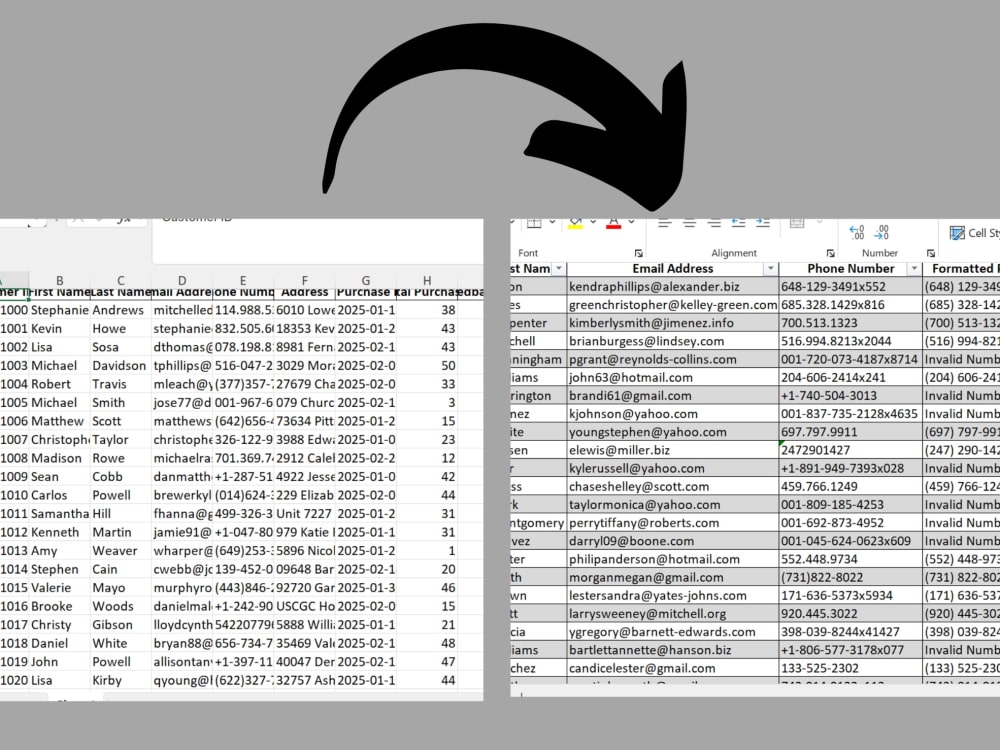Click the Decrease Decimal icon
The width and height of the screenshot is (1000, 750).
point(881,232)
